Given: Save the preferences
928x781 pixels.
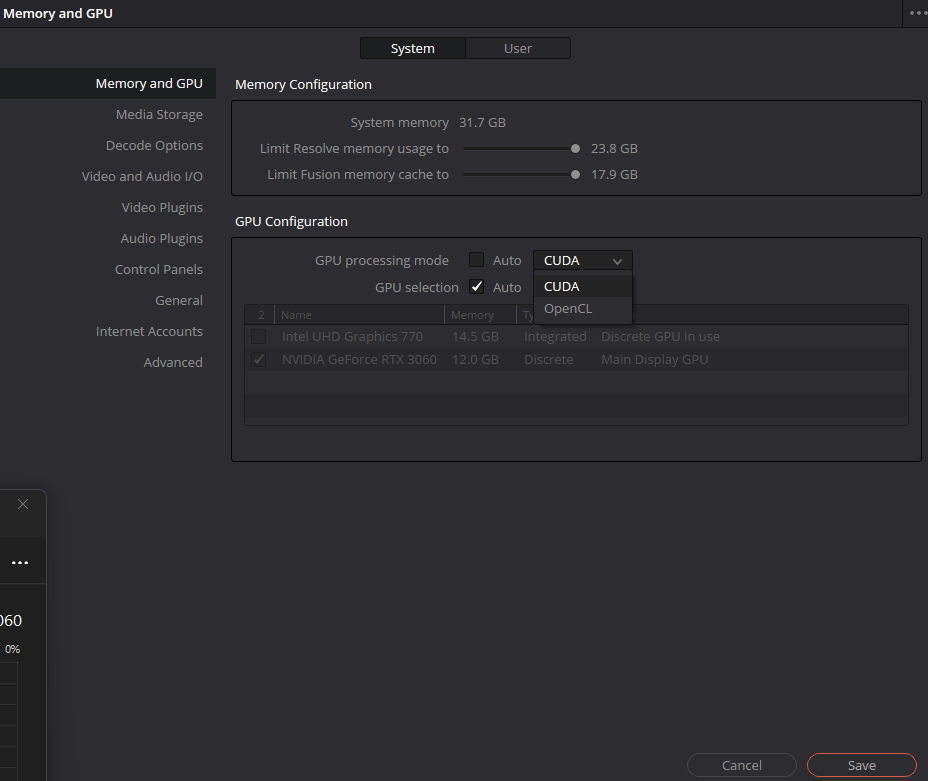Looking at the screenshot, I should [x=862, y=765].
